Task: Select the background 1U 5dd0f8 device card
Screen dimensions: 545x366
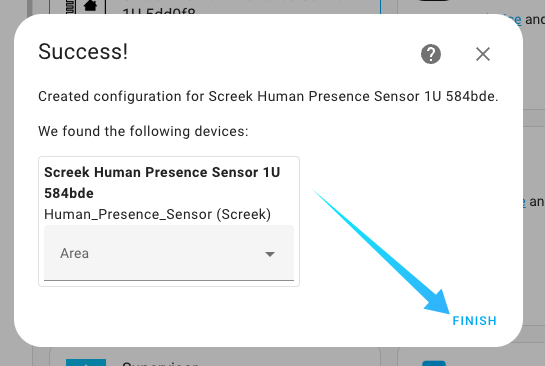Action: click(215, 7)
